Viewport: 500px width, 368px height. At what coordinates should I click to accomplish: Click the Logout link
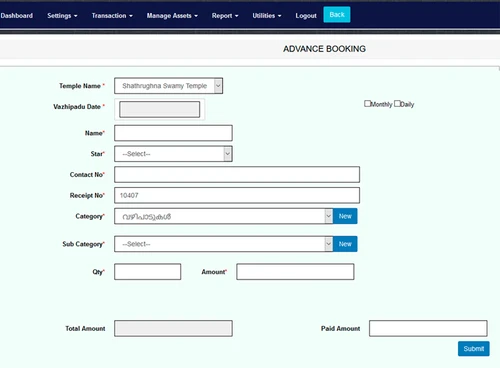306,16
